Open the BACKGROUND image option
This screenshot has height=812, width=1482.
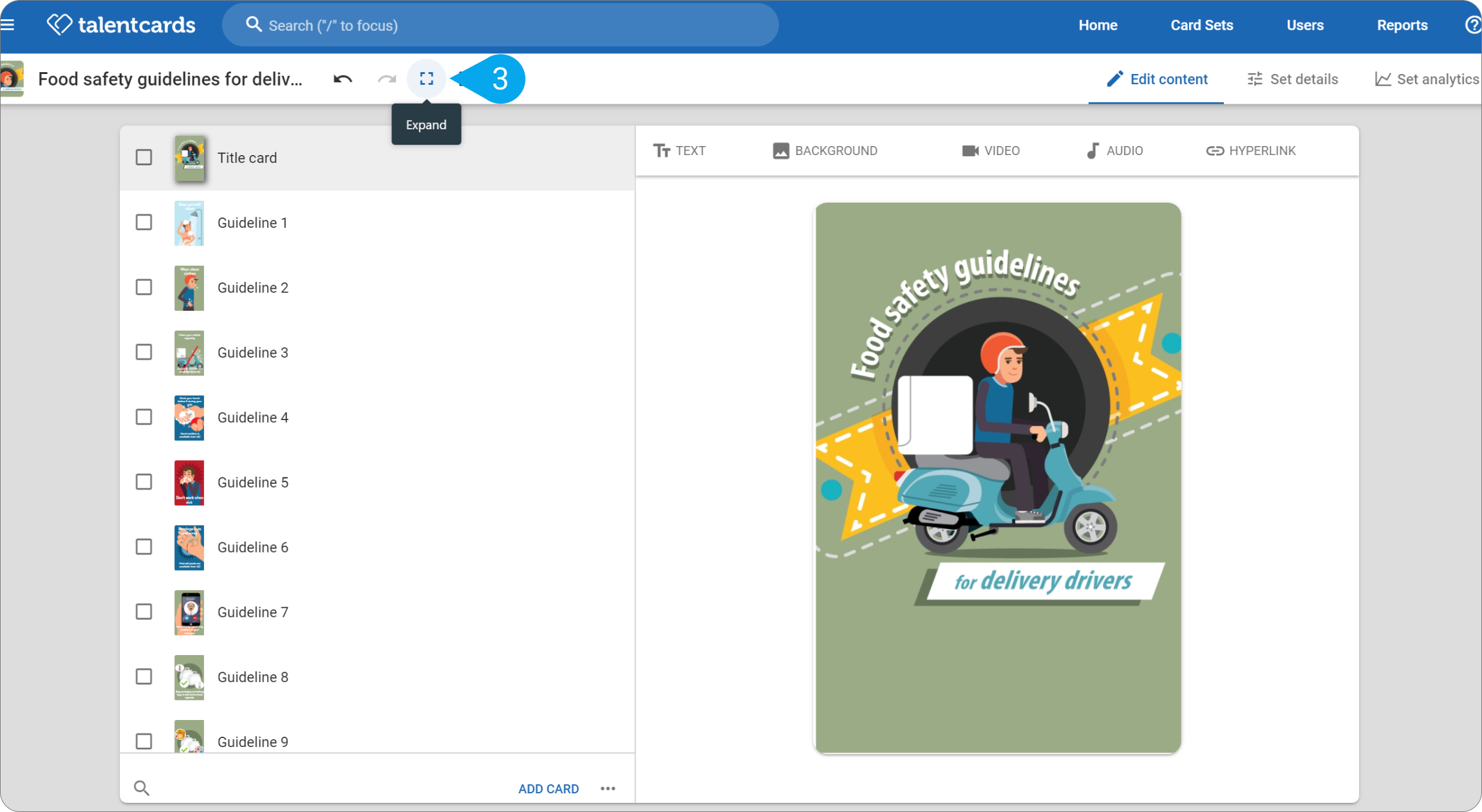tap(825, 151)
